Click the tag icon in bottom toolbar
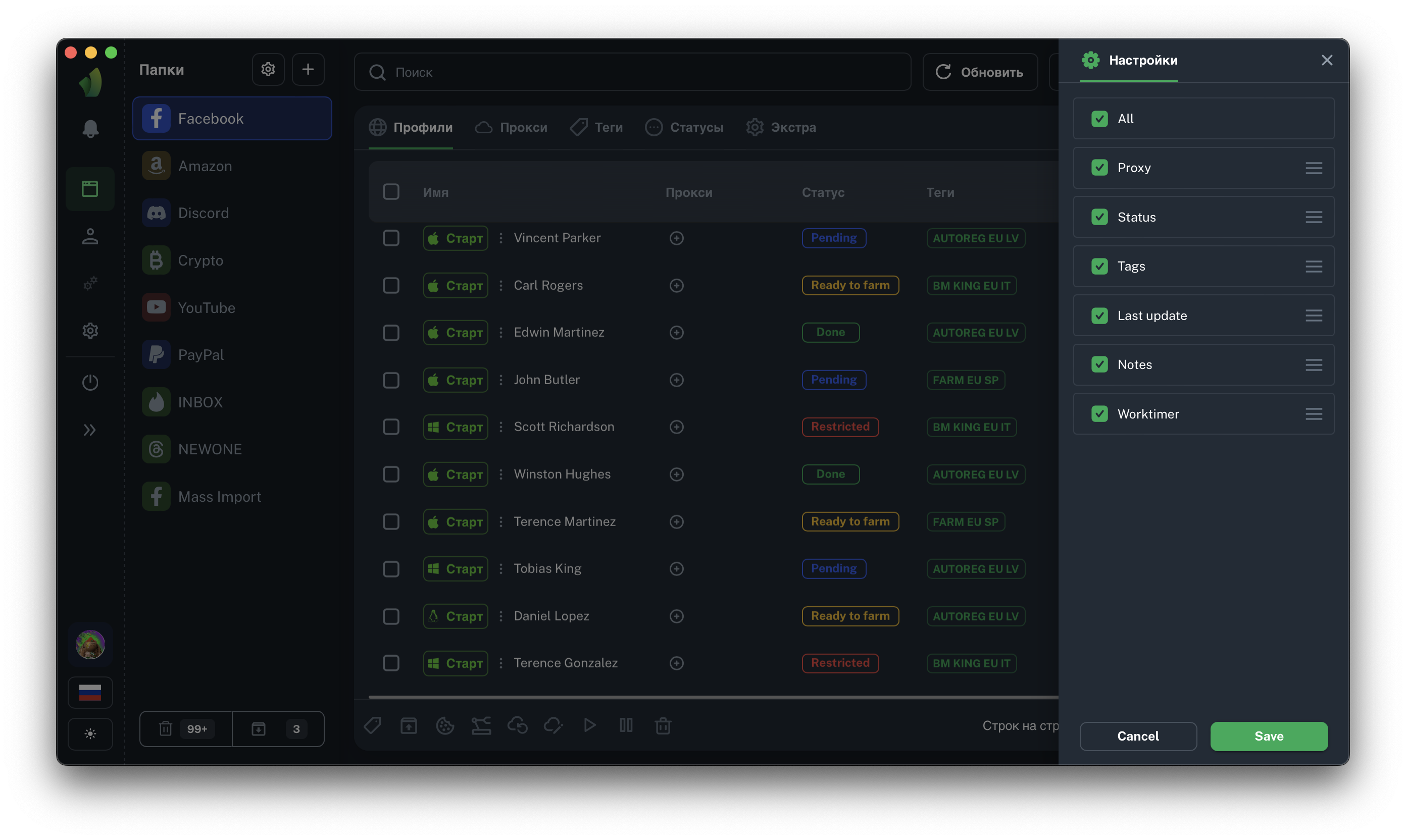 click(372, 725)
